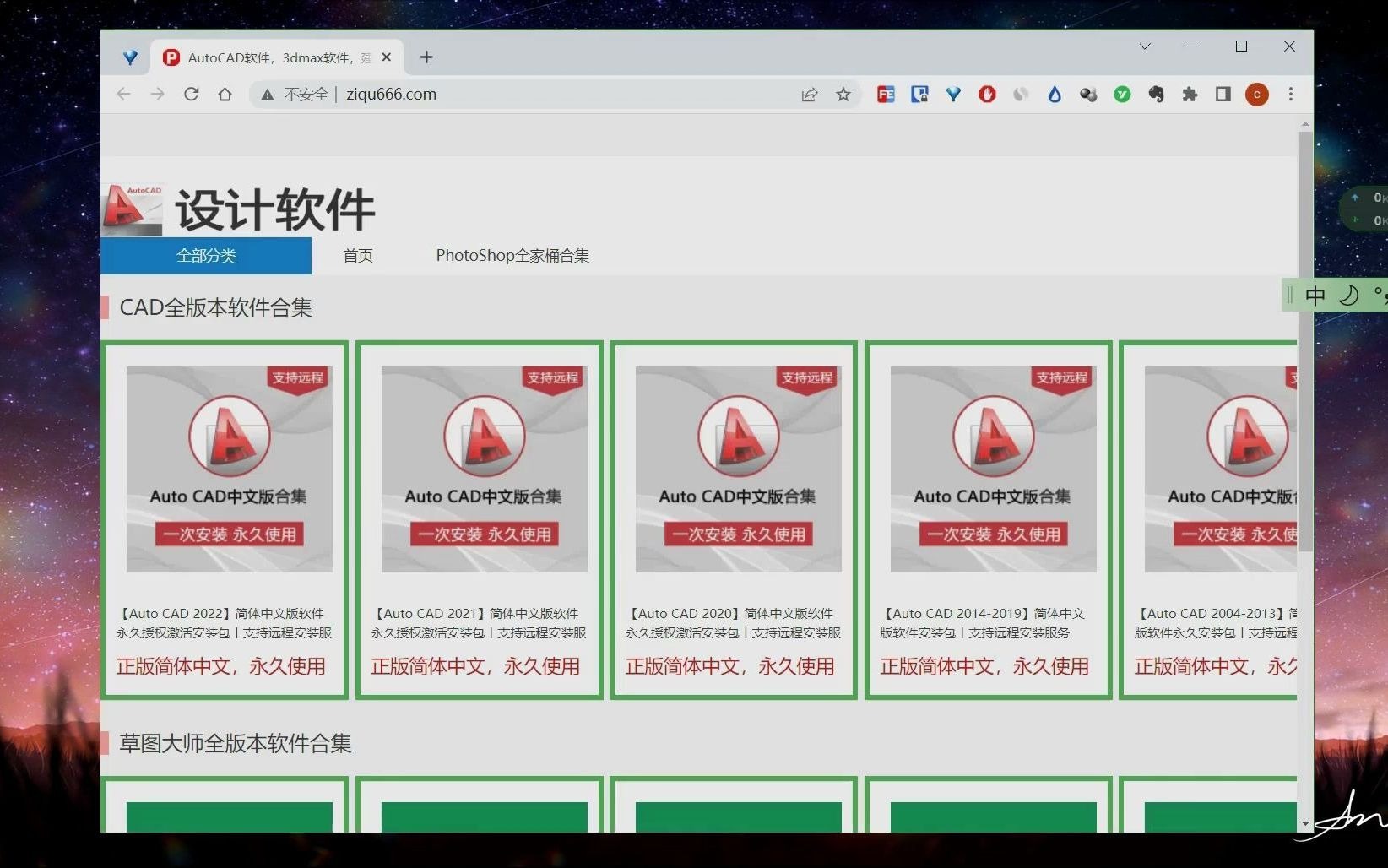Expand the tab search chevron
Screen dimensions: 1388x868
pos(1145,46)
